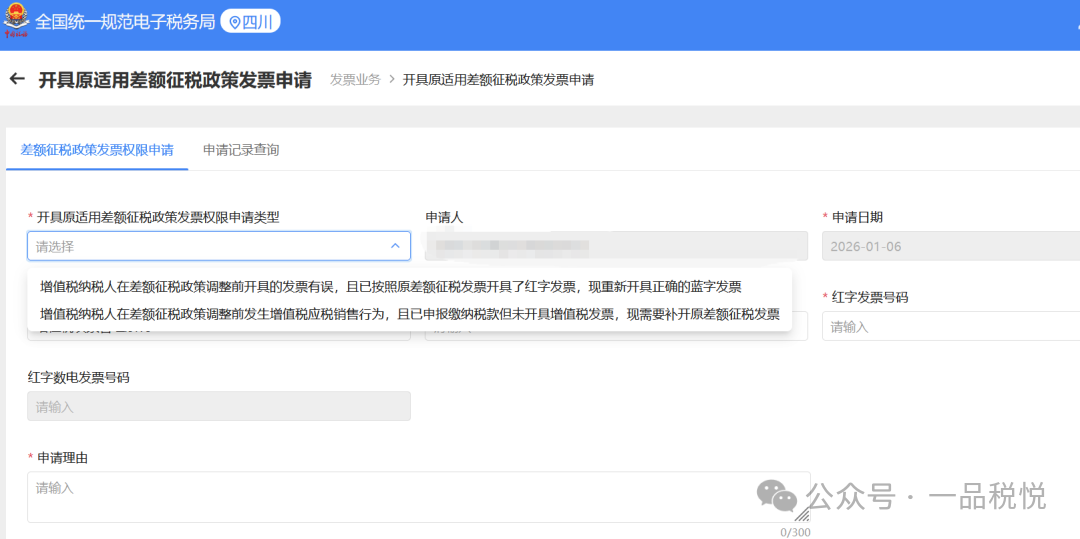Select the 差额征税政策发票权限申请 tab
This screenshot has width=1080, height=539.
[x=97, y=150]
